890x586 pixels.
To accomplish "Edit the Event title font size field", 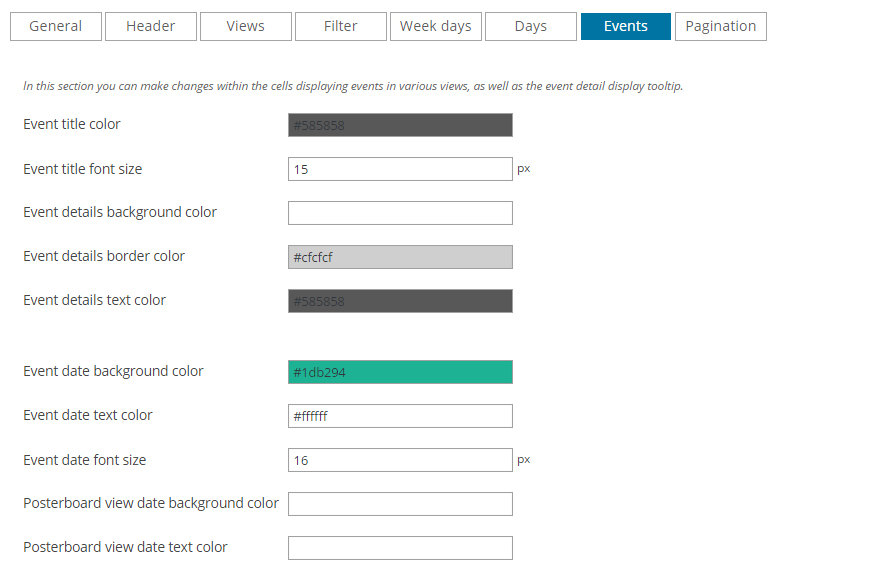I will click(x=400, y=169).
